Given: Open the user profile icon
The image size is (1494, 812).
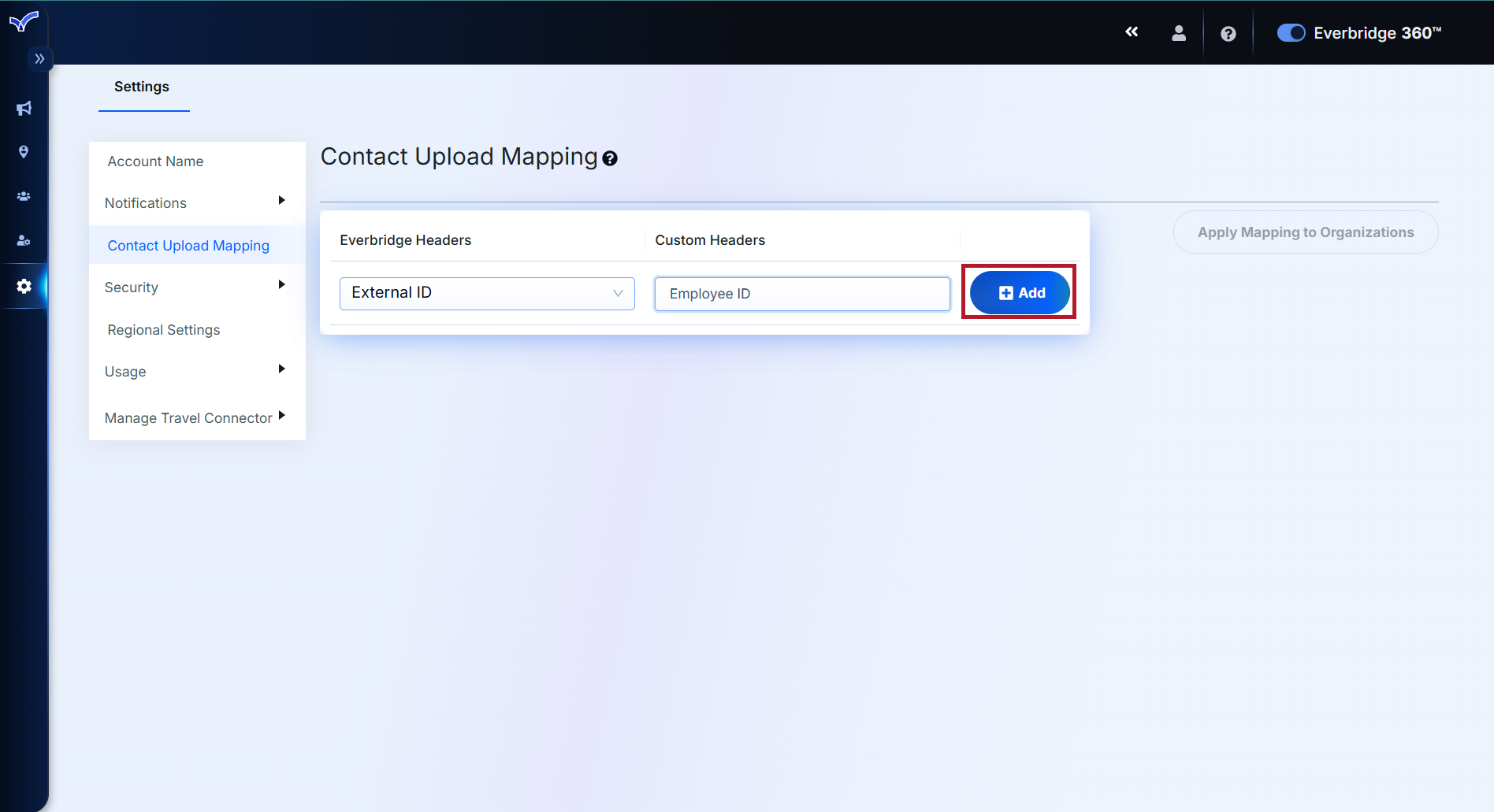Looking at the screenshot, I should [1179, 33].
